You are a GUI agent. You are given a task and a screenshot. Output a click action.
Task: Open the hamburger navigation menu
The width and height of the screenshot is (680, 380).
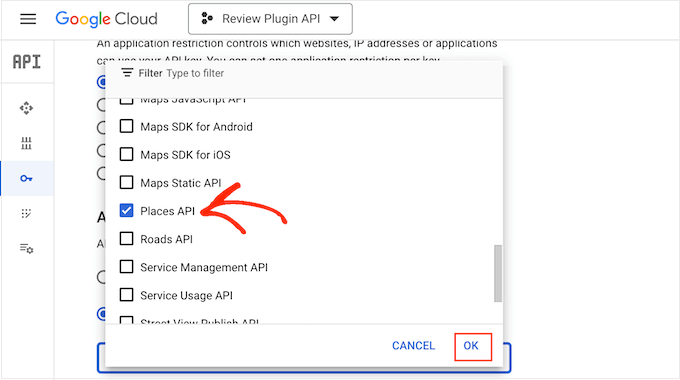(28, 19)
